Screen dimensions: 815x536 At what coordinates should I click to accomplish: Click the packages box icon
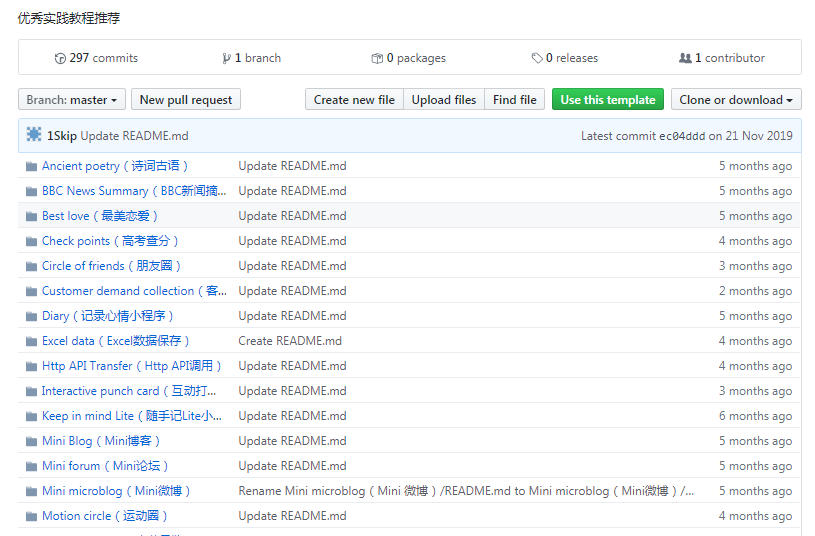click(x=377, y=58)
